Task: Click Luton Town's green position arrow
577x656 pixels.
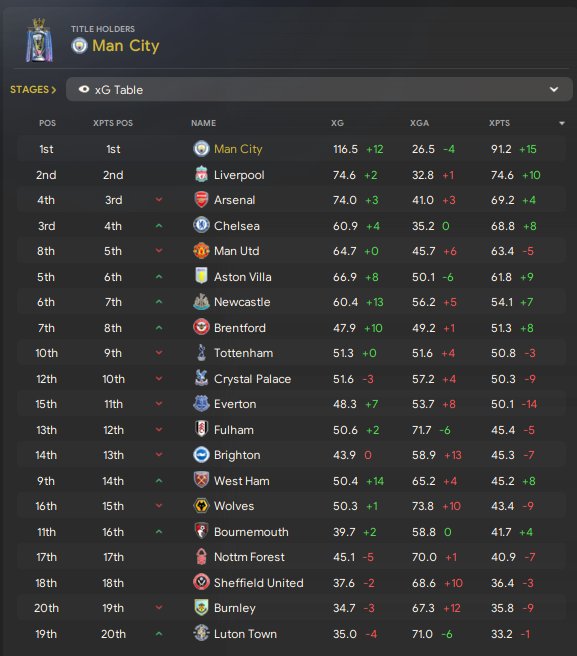Action: pyautogui.click(x=159, y=633)
